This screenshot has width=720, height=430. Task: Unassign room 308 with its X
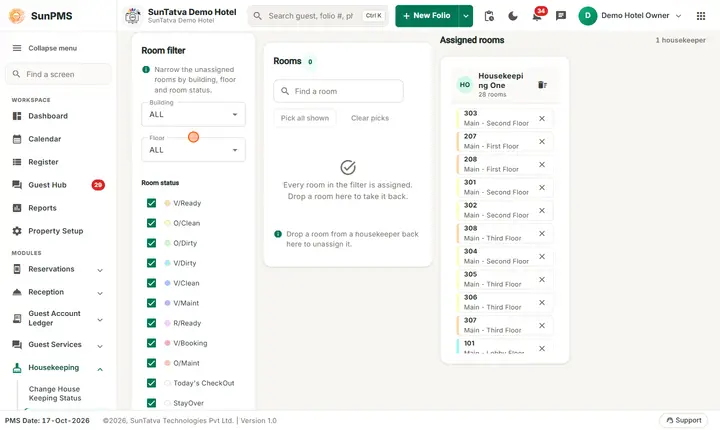[542, 233]
